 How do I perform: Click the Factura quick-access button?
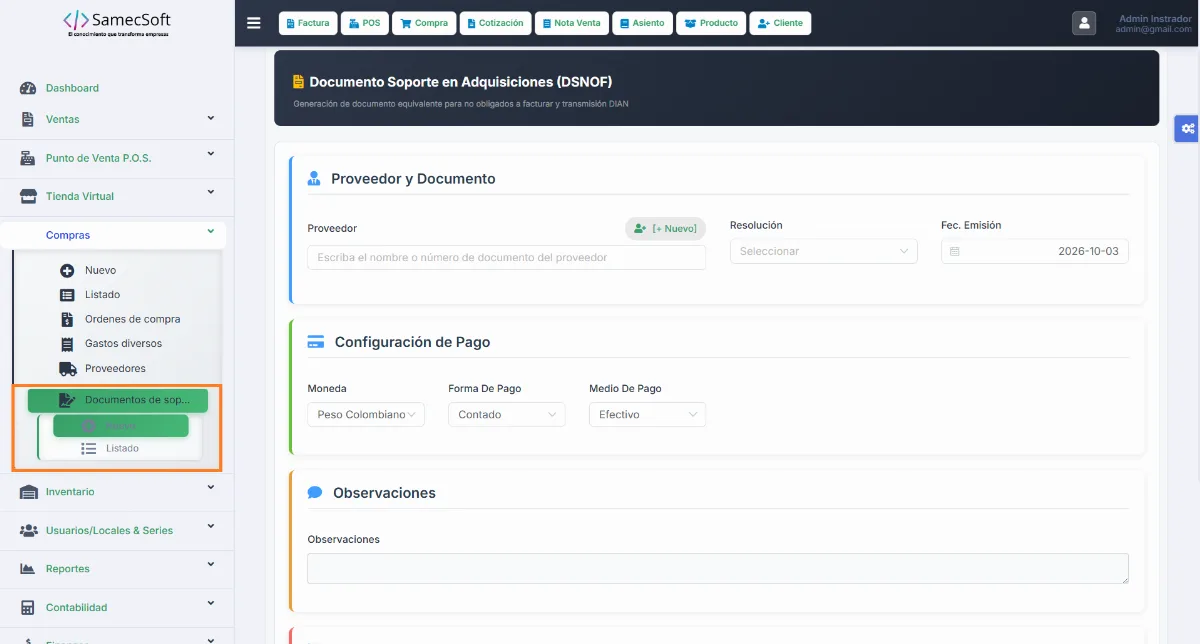[306, 23]
